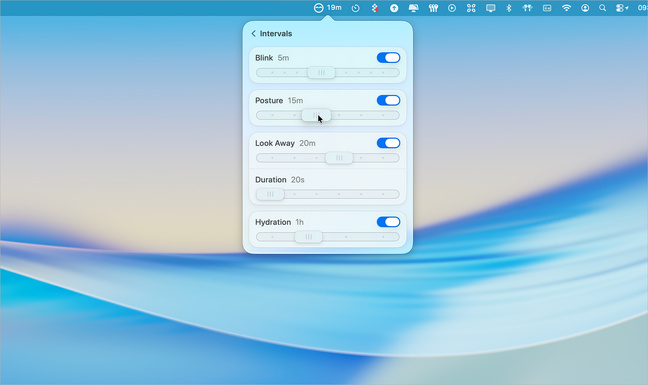Viewport: 648px width, 385px height.
Task: Click the circled up-arrow menu bar icon
Action: coord(394,8)
